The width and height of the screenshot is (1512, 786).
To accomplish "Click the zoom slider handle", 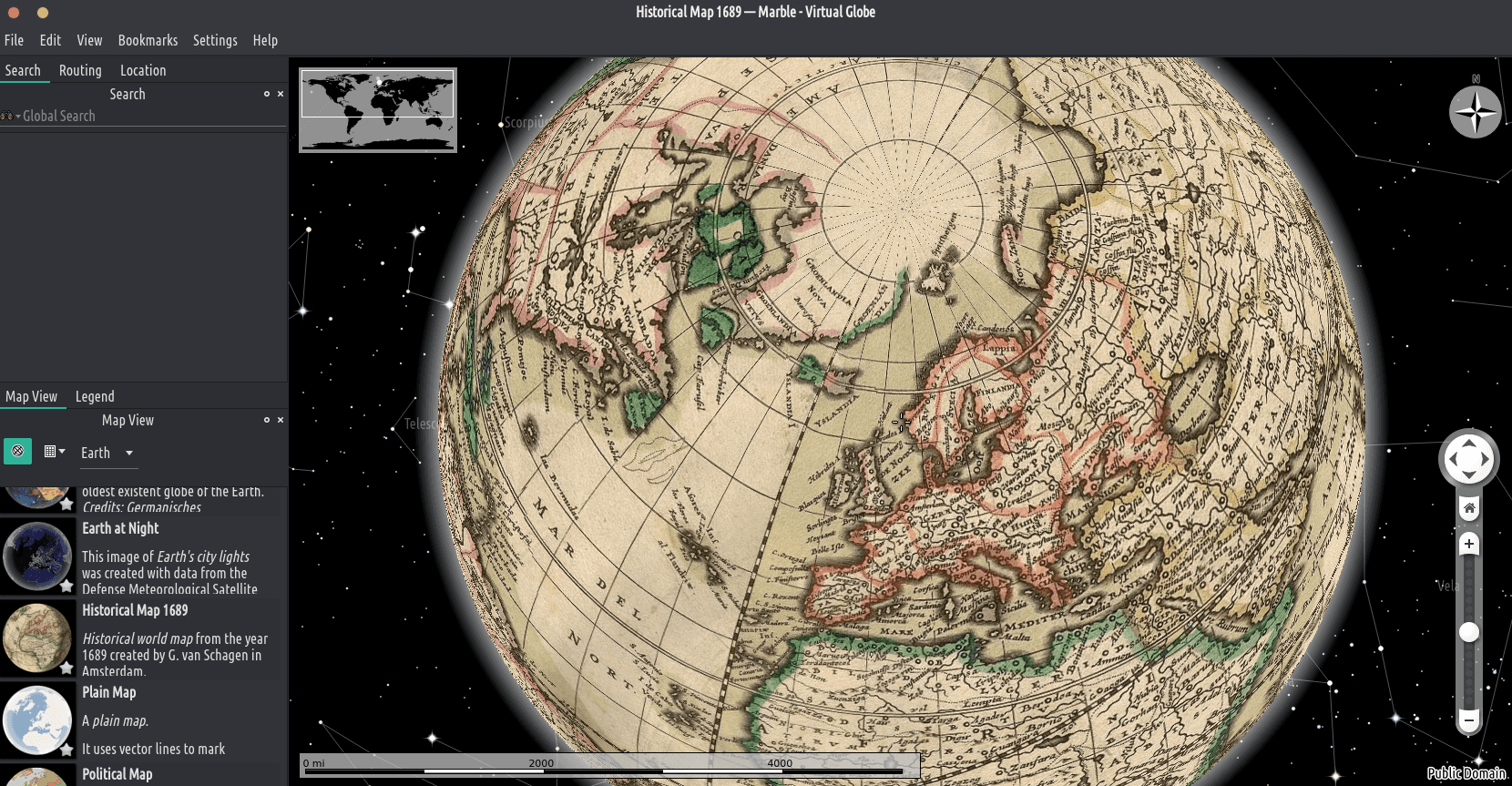I will [x=1468, y=632].
